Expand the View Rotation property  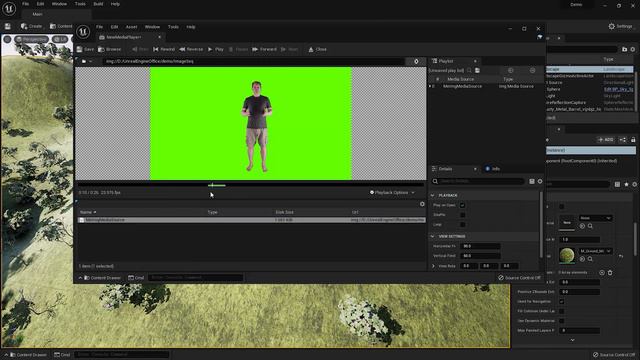tap(433, 266)
